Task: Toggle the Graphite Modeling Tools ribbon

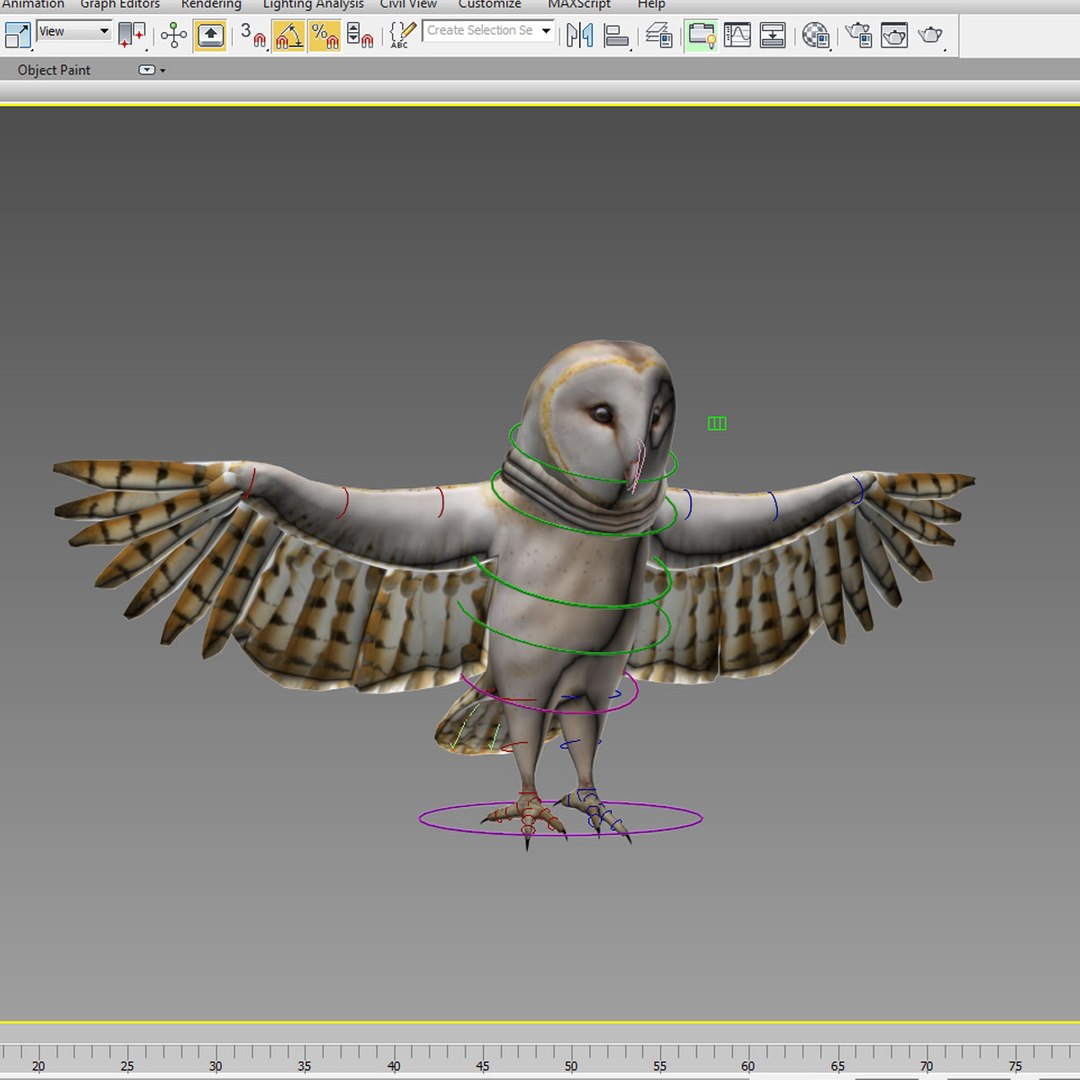Action: (701, 35)
